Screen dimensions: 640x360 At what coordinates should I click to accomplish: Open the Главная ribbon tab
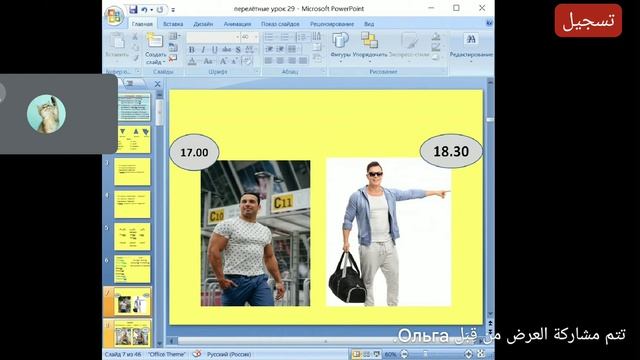tap(142, 24)
